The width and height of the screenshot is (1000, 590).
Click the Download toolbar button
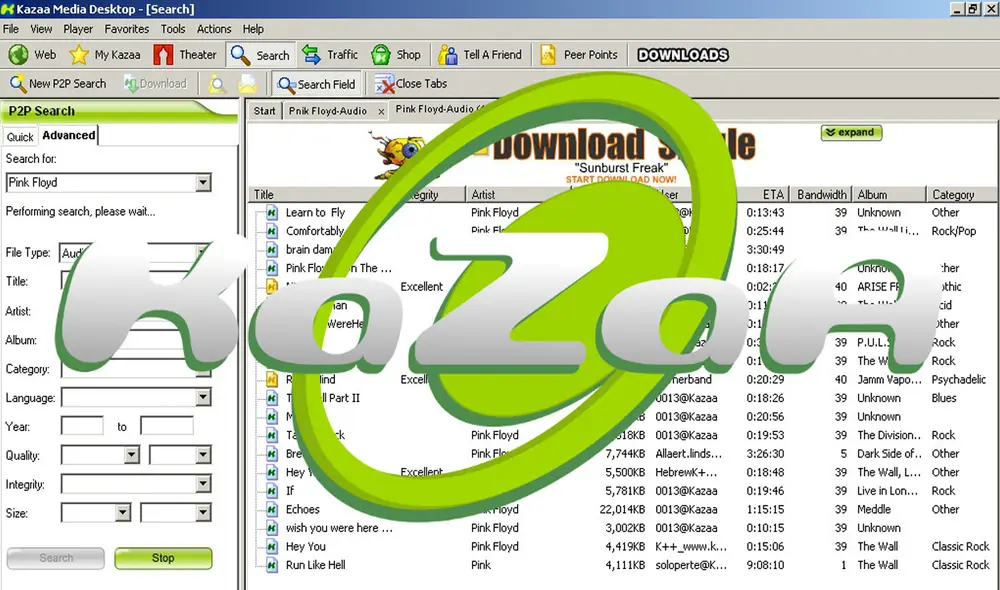[x=155, y=83]
